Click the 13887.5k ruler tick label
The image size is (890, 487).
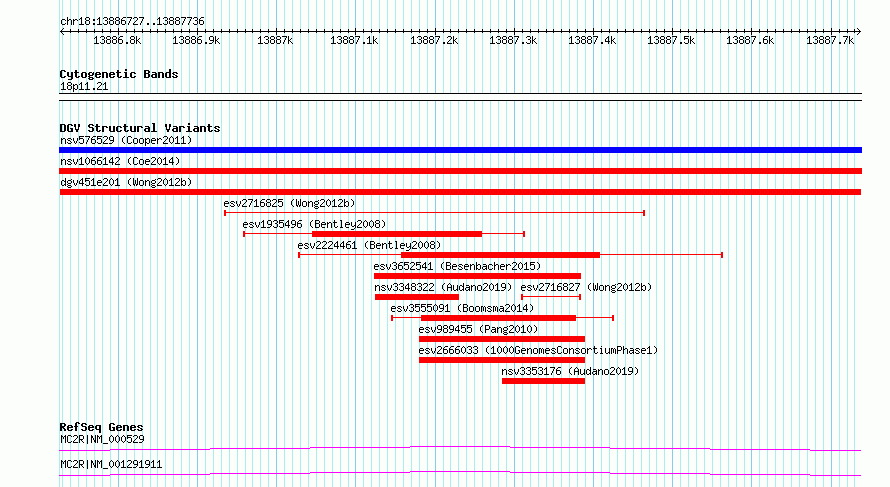point(671,40)
